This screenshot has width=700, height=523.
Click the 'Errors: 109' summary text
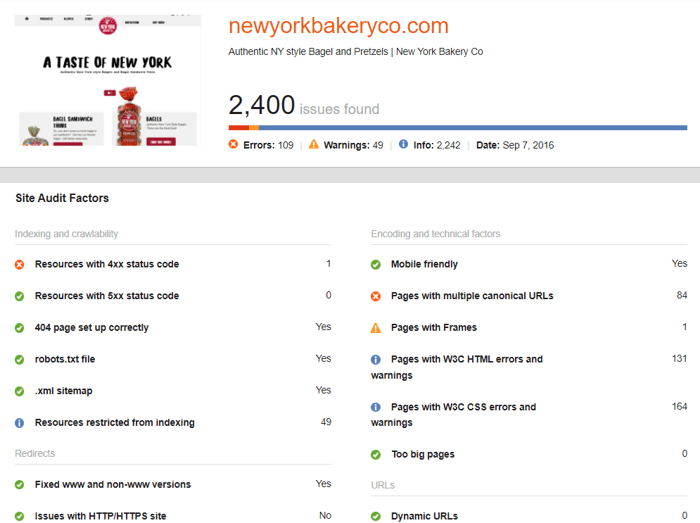click(x=268, y=145)
